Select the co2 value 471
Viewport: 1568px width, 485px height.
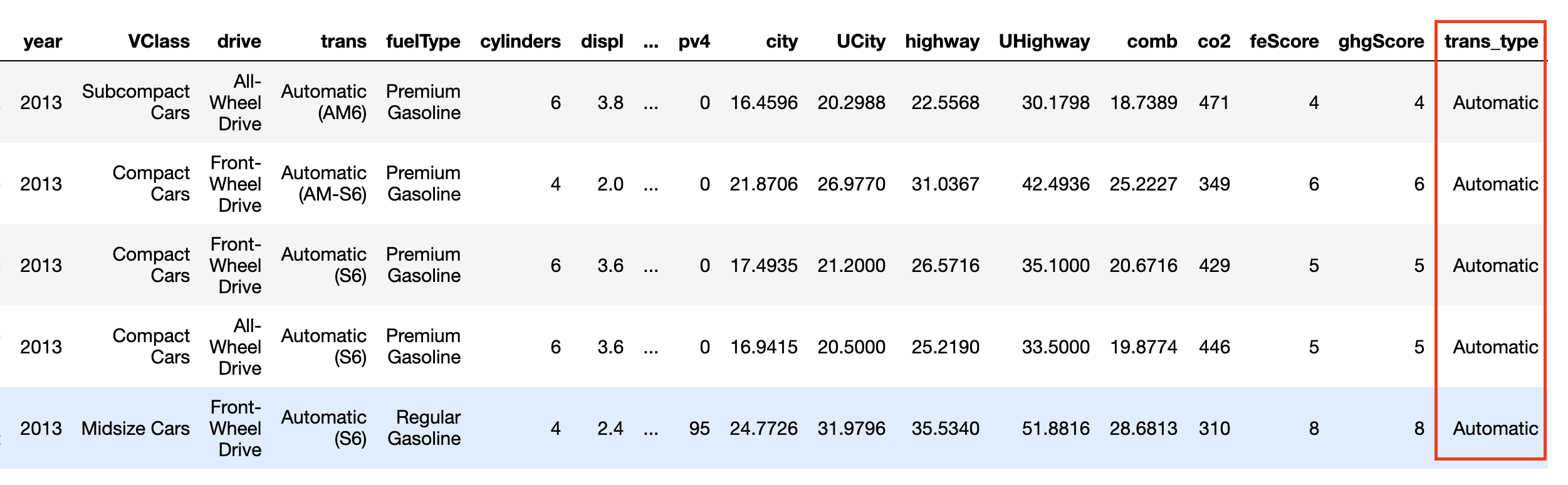[x=1214, y=103]
